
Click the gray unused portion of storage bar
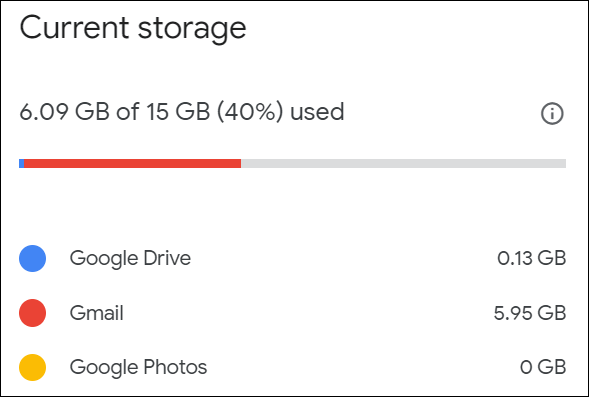[x=403, y=163]
